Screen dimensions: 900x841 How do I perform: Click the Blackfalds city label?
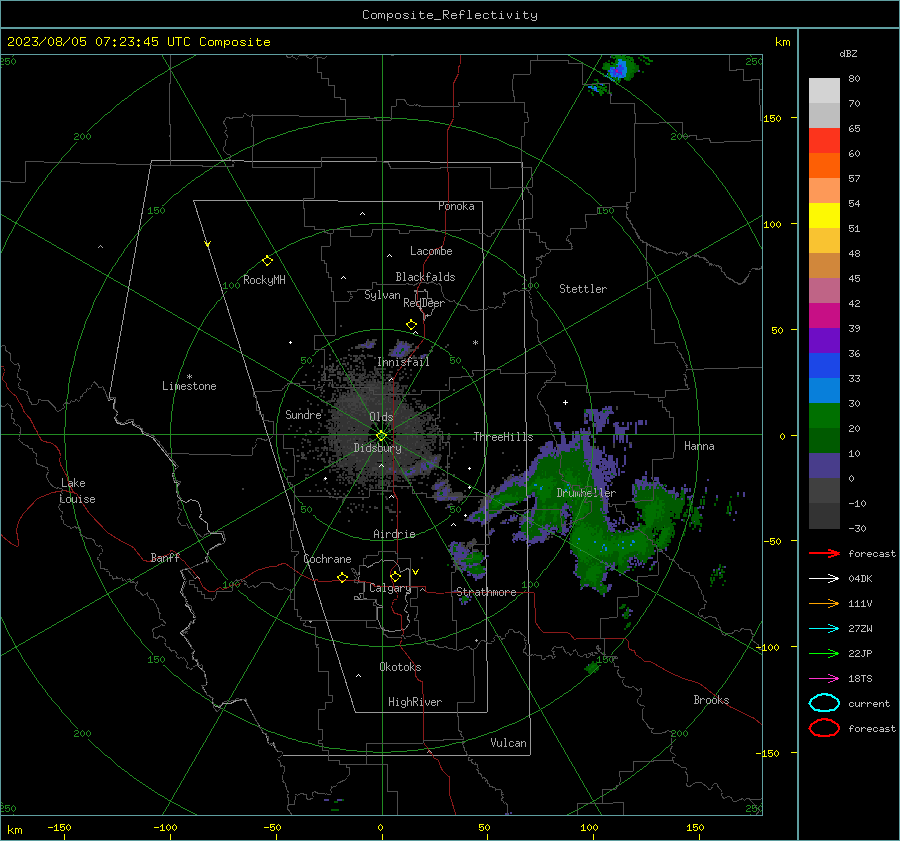click(425, 277)
